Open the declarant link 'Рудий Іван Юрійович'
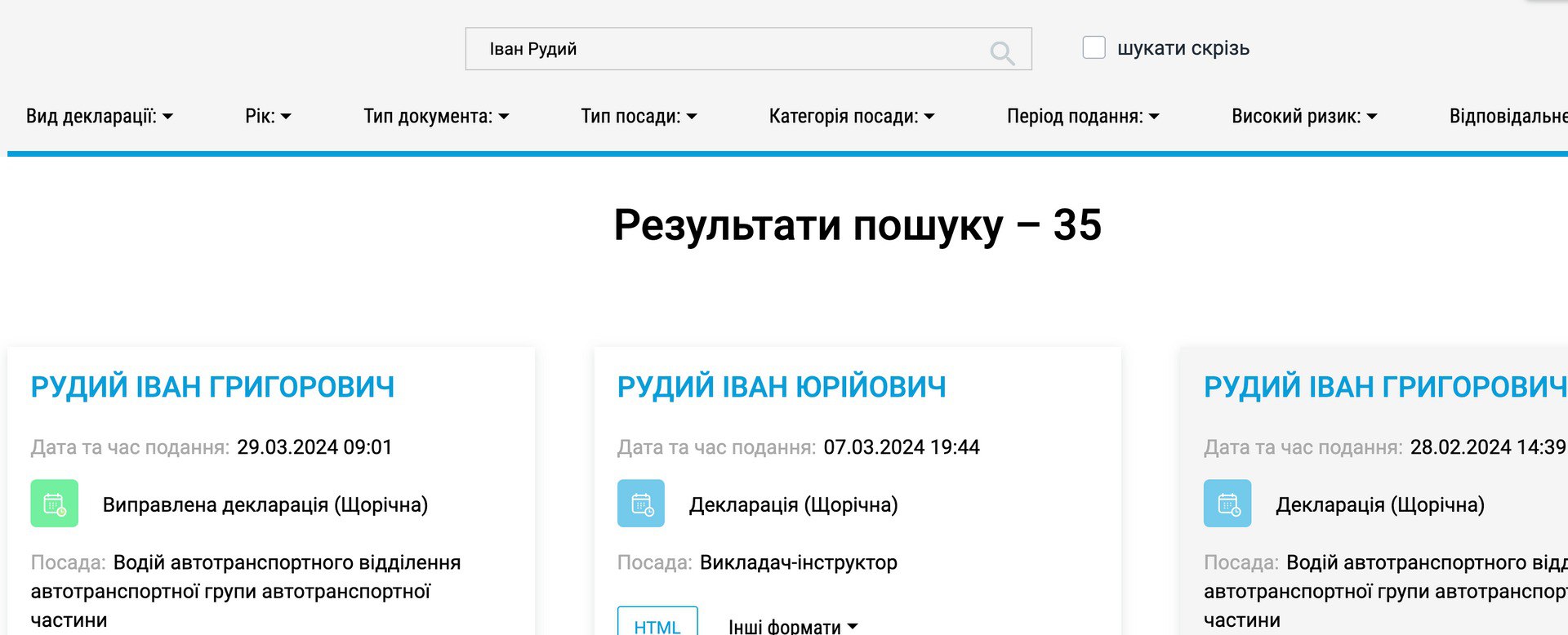Viewport: 1568px width, 635px height. [x=782, y=387]
